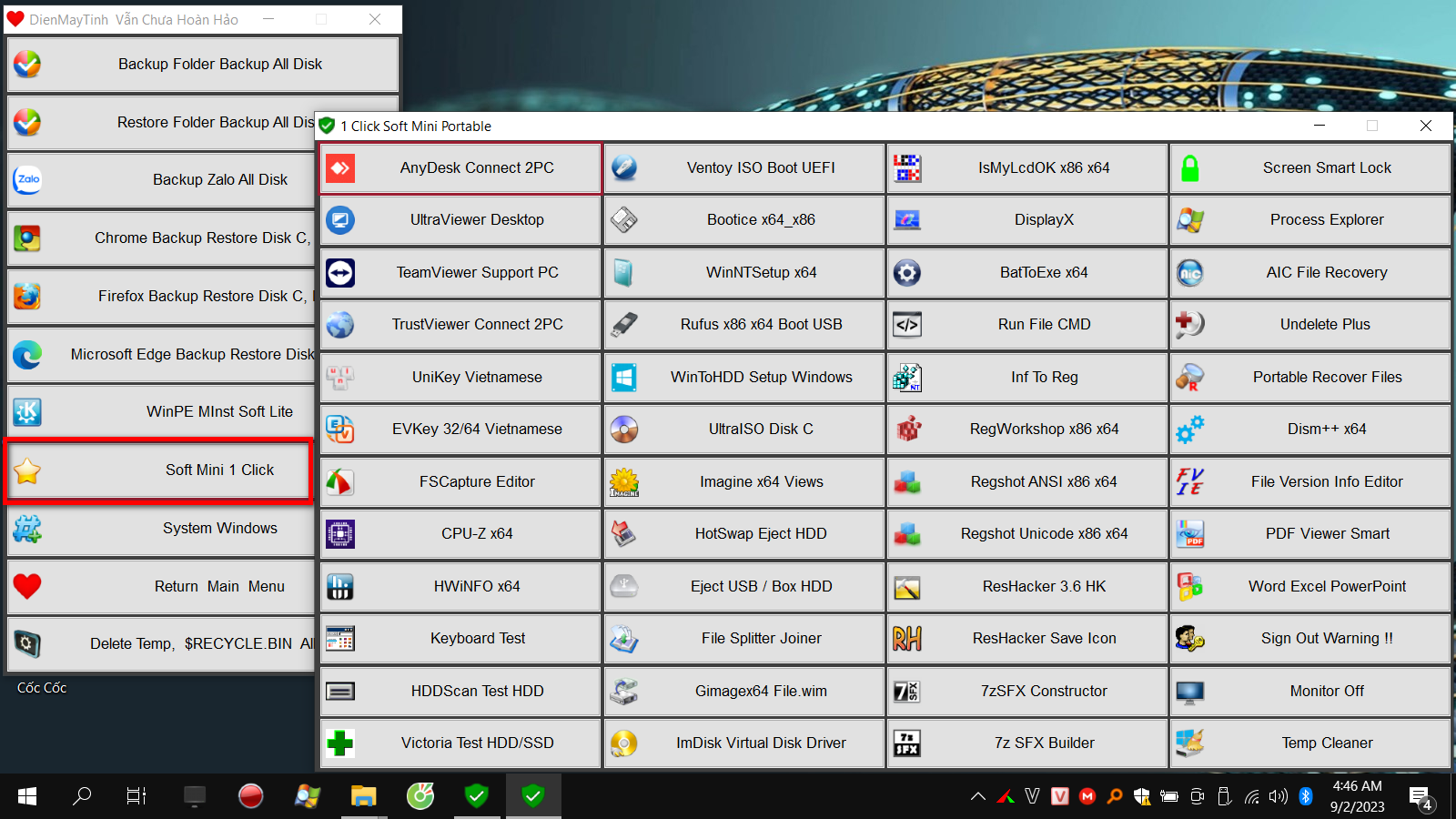The image size is (1456, 819).
Task: Run AIC File Recovery
Action: click(1310, 273)
